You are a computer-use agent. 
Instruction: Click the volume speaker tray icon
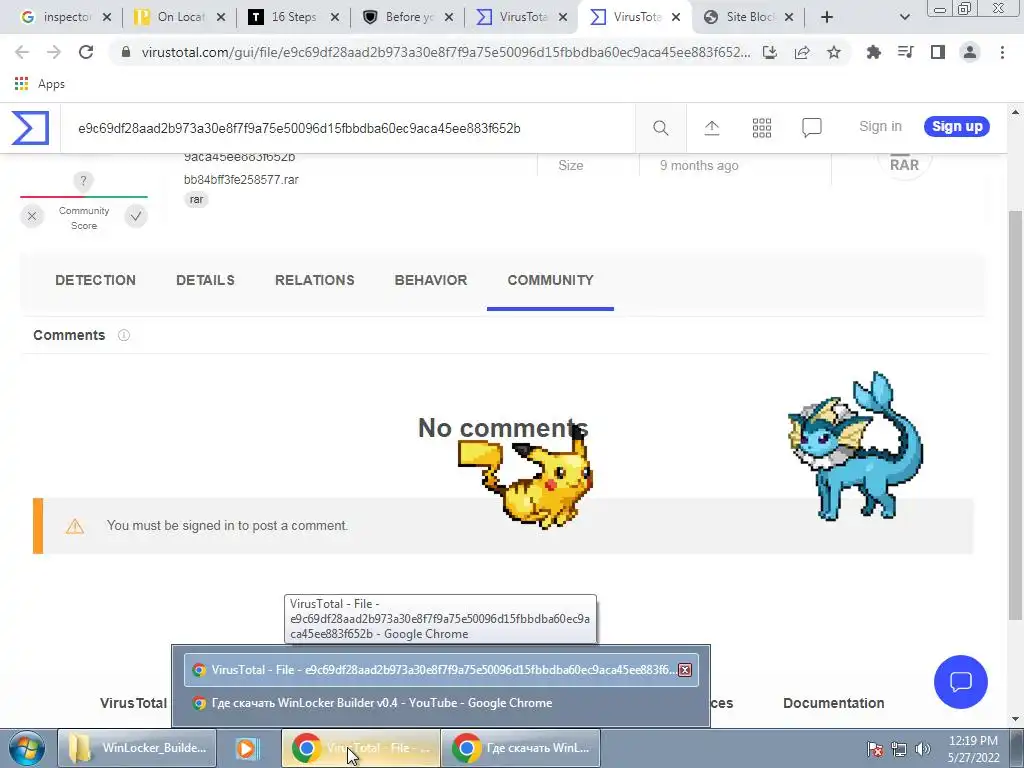(x=922, y=749)
